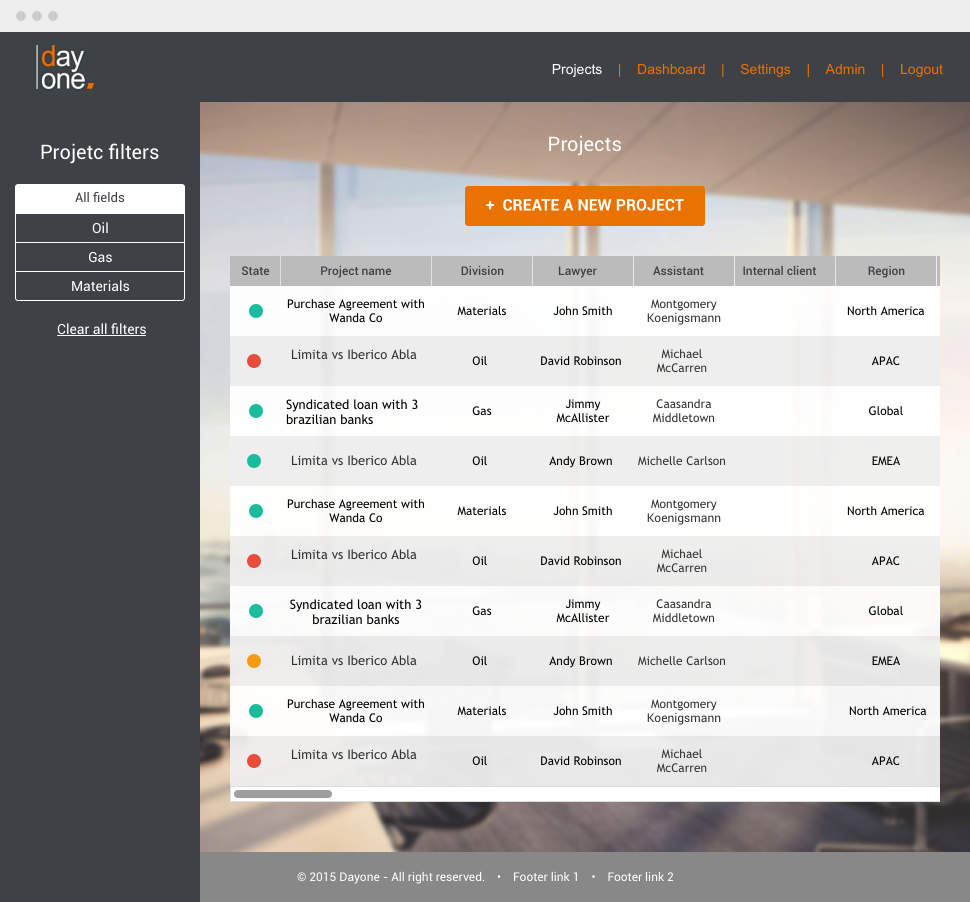This screenshot has height=902, width=970.
Task: Click the Clear all filters link
Action: tap(101, 329)
